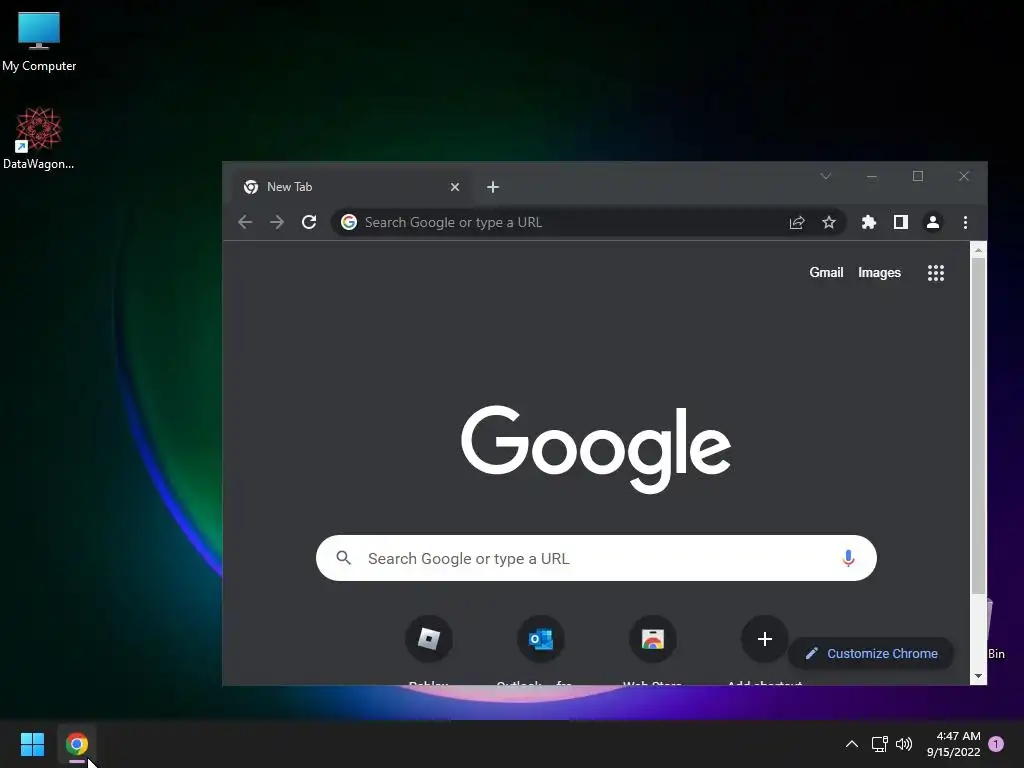Viewport: 1024px width, 768px height.
Task: Open the clock and date
Action: (953, 744)
